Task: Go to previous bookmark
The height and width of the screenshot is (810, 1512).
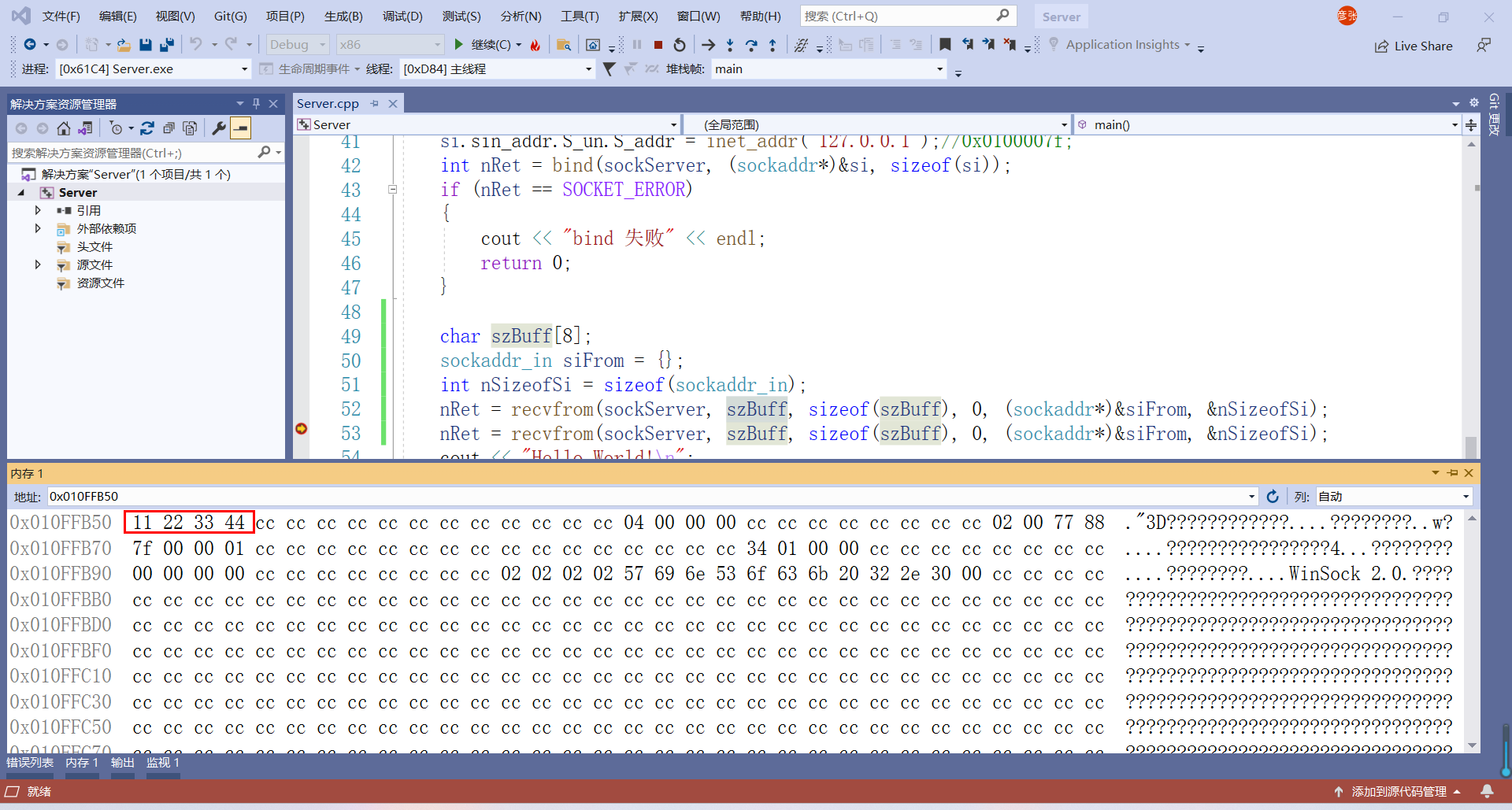Action: click(967, 45)
